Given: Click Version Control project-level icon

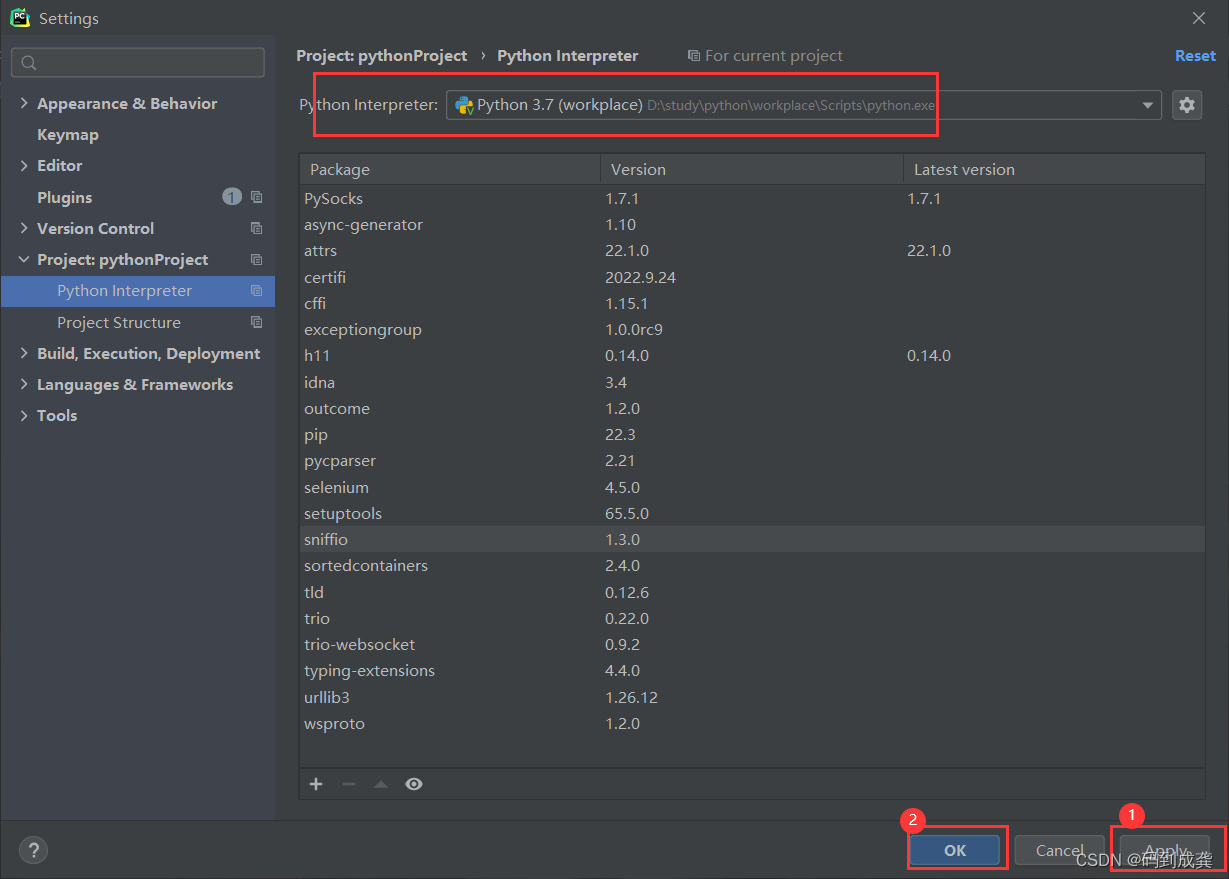Looking at the screenshot, I should point(257,228).
